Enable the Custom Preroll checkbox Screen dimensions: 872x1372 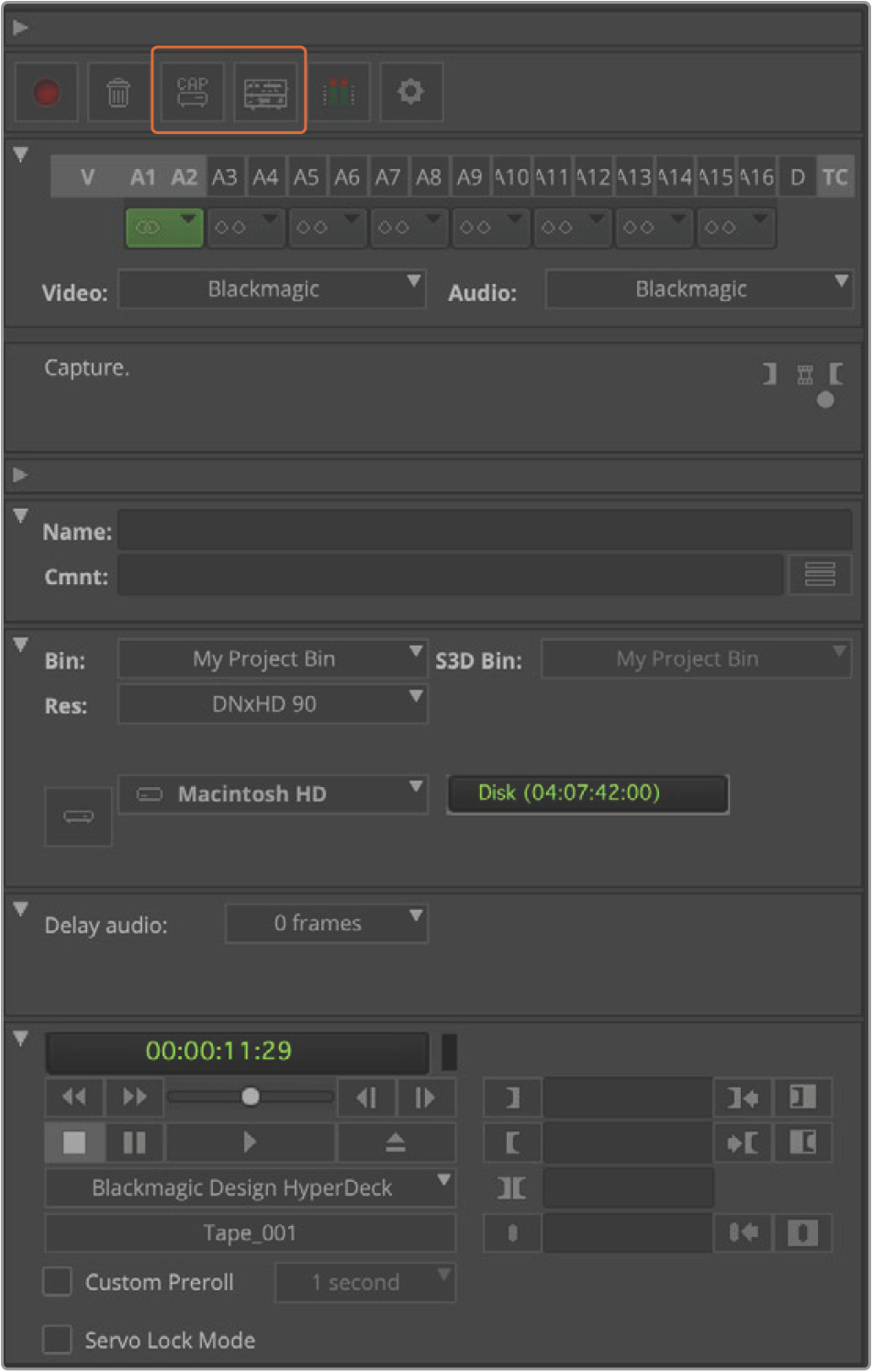(58, 1282)
